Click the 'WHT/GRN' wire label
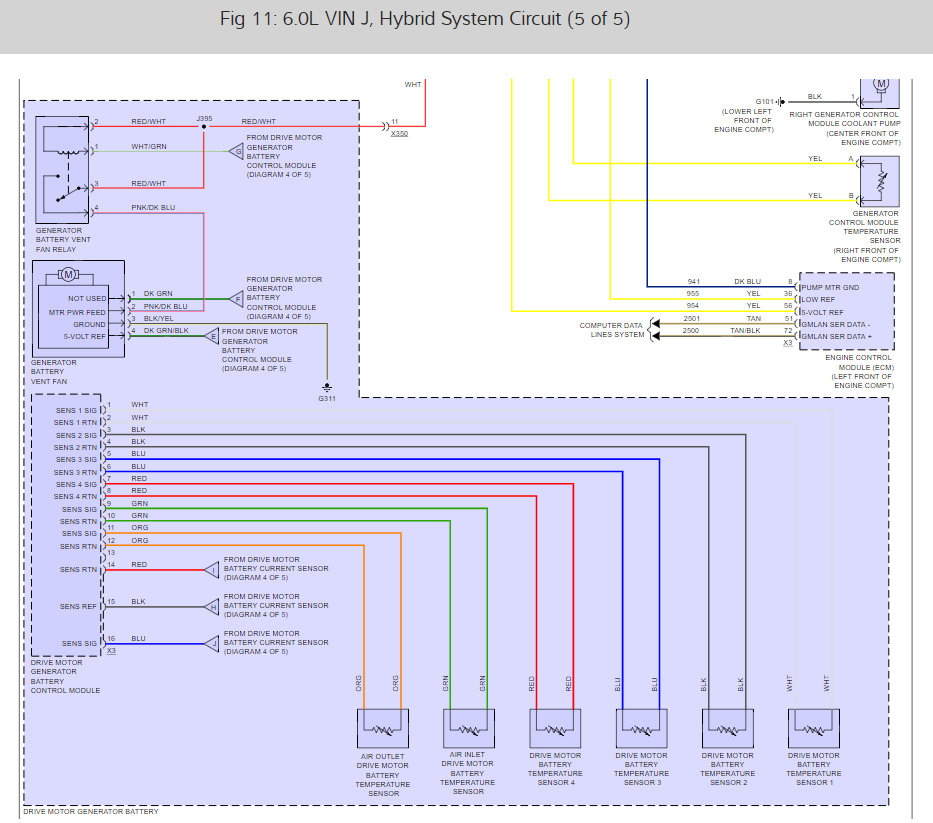Viewport: 933px width, 823px height. [x=149, y=146]
